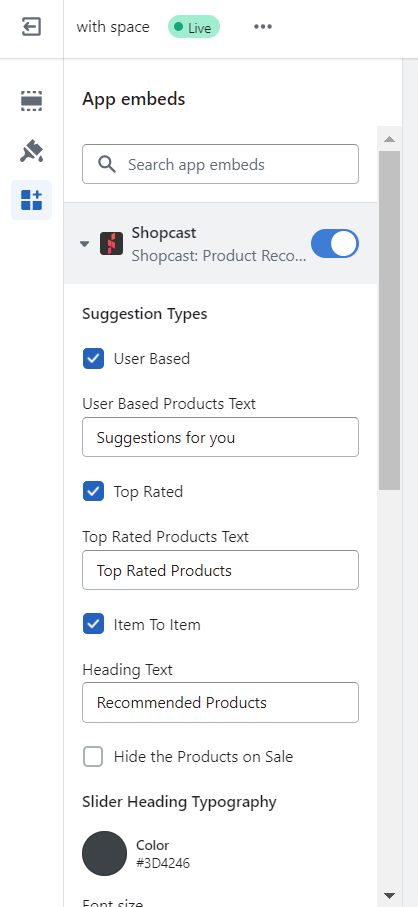Focus the Search app embeds field
The image size is (418, 907).
(x=220, y=164)
